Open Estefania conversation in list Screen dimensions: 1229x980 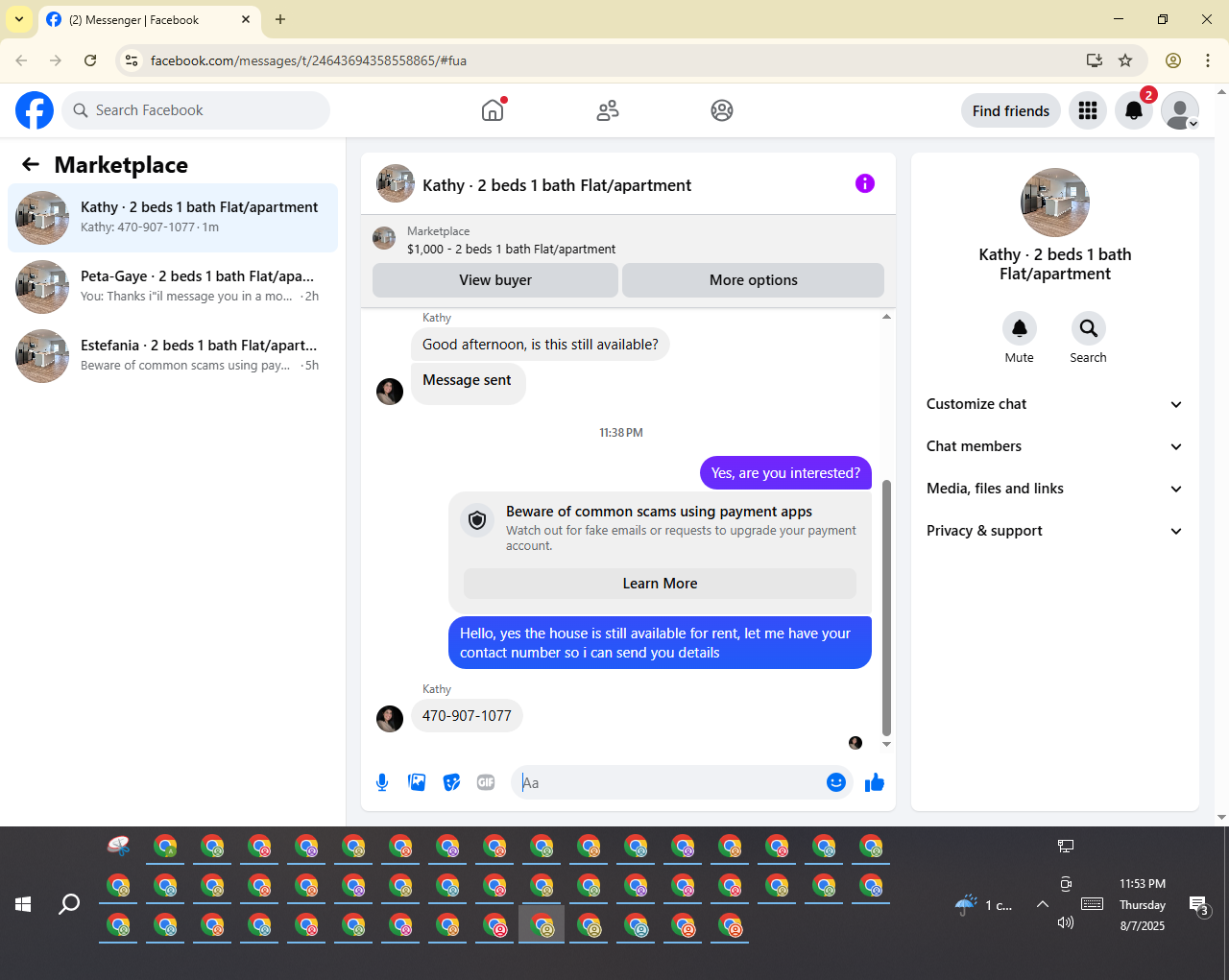[173, 356]
